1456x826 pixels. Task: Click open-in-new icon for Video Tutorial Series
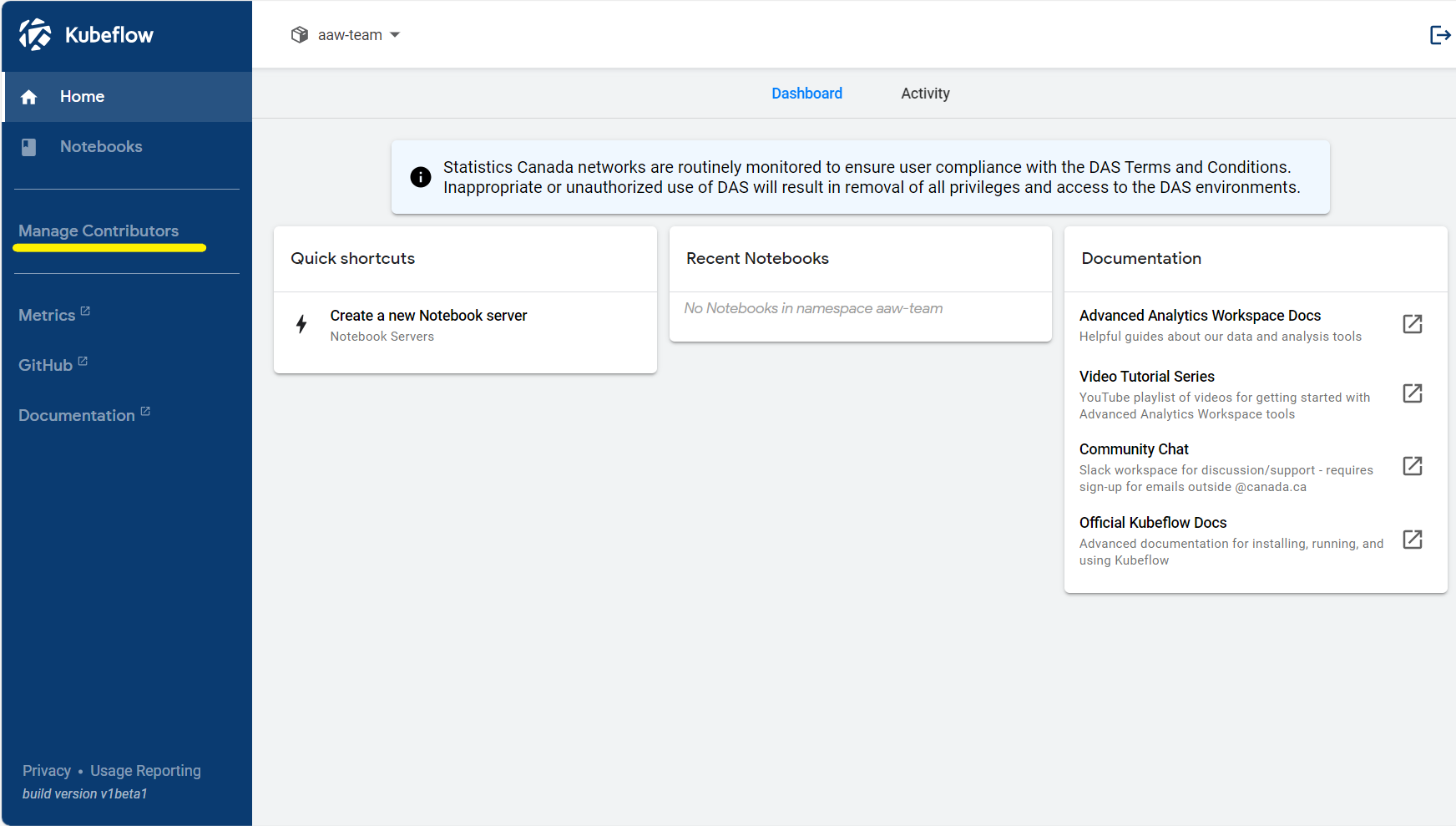(1413, 393)
